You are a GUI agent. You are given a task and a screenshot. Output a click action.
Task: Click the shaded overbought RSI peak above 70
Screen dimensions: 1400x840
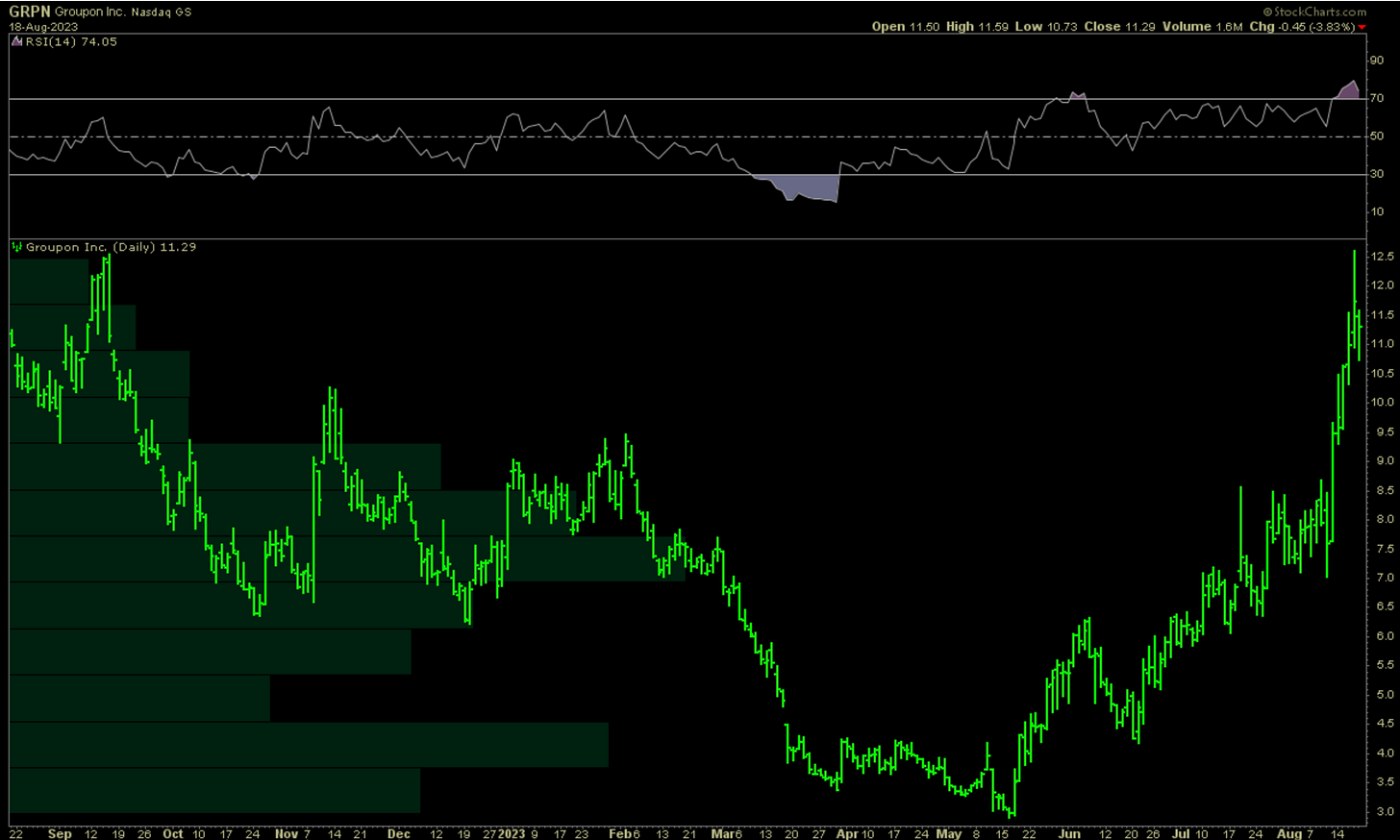point(1348,91)
